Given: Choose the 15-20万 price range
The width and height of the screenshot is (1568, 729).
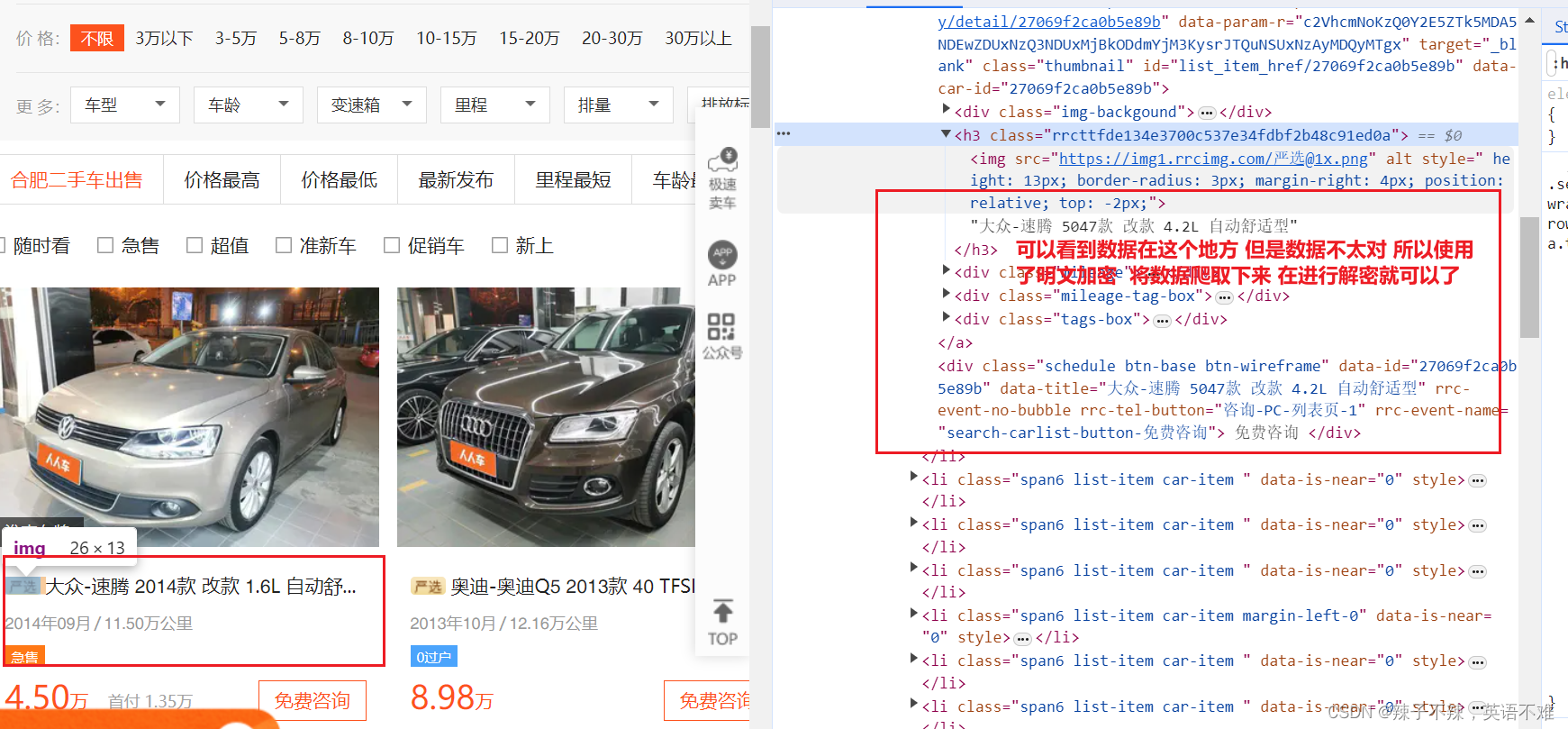Looking at the screenshot, I should click(530, 38).
